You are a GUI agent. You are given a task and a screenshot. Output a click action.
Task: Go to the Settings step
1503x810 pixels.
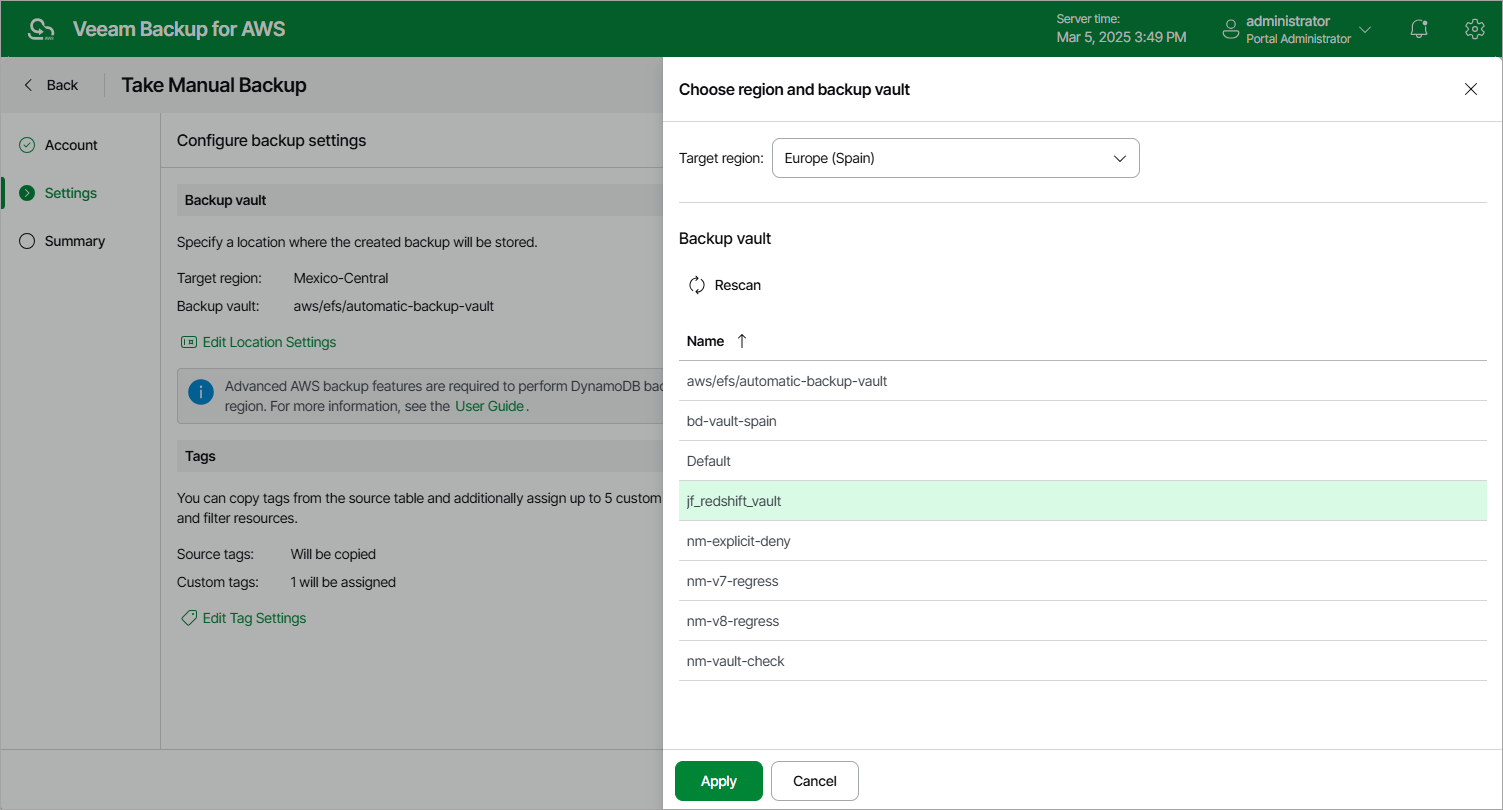pos(71,193)
